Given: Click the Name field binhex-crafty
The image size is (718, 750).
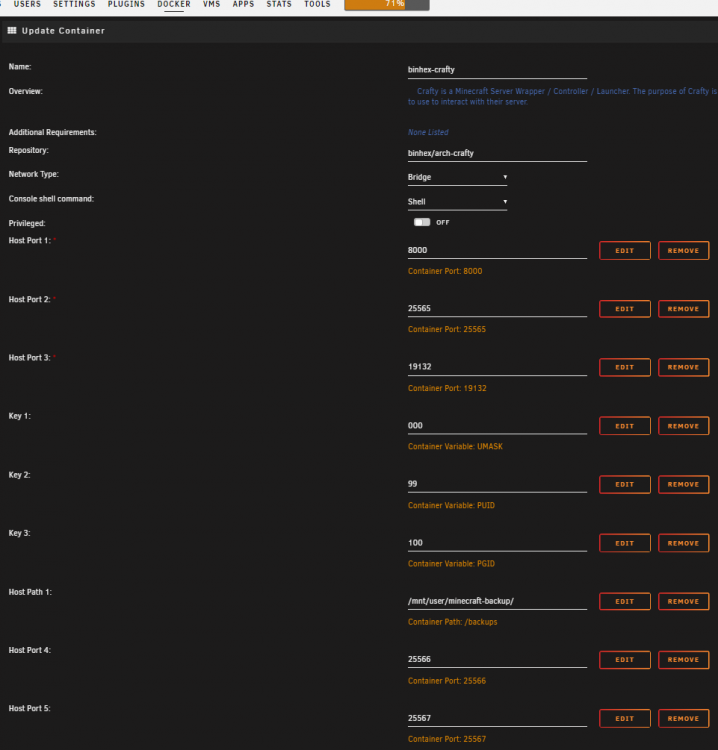Looking at the screenshot, I should 497,70.
